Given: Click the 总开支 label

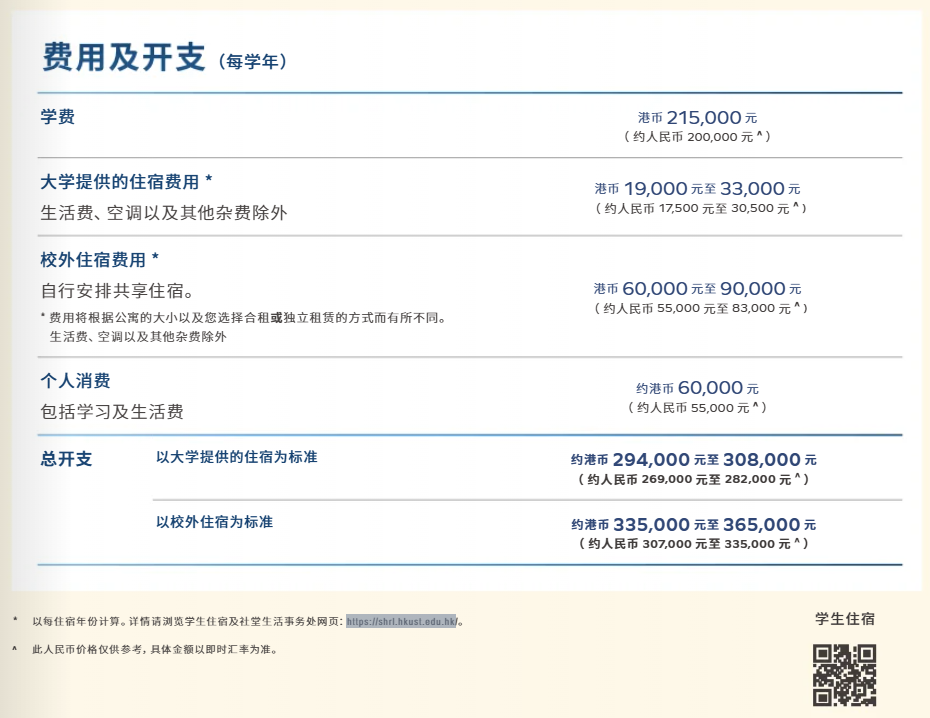Looking at the screenshot, I should (66, 458).
